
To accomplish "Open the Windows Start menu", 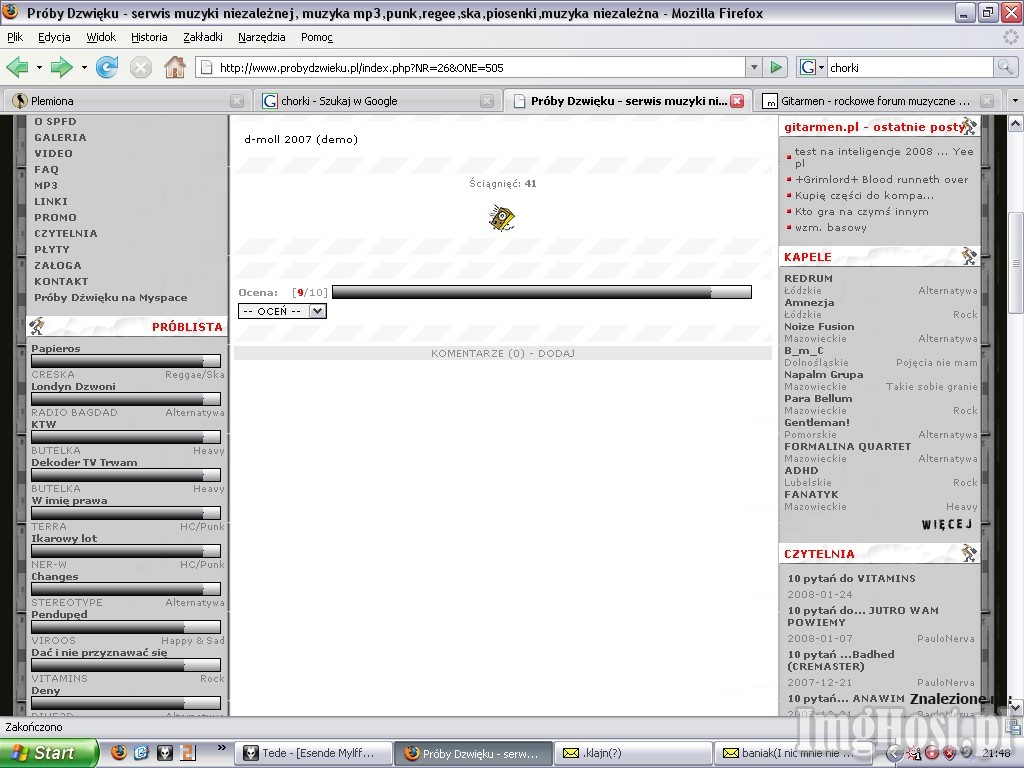I will tap(49, 753).
